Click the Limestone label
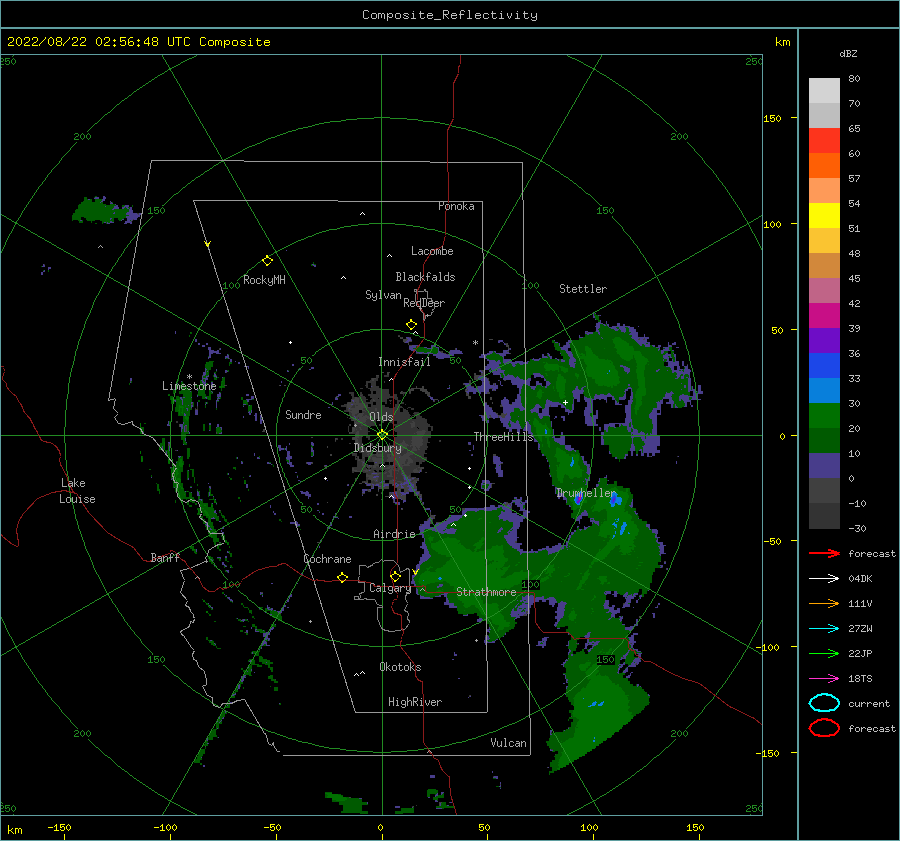 [x=189, y=386]
